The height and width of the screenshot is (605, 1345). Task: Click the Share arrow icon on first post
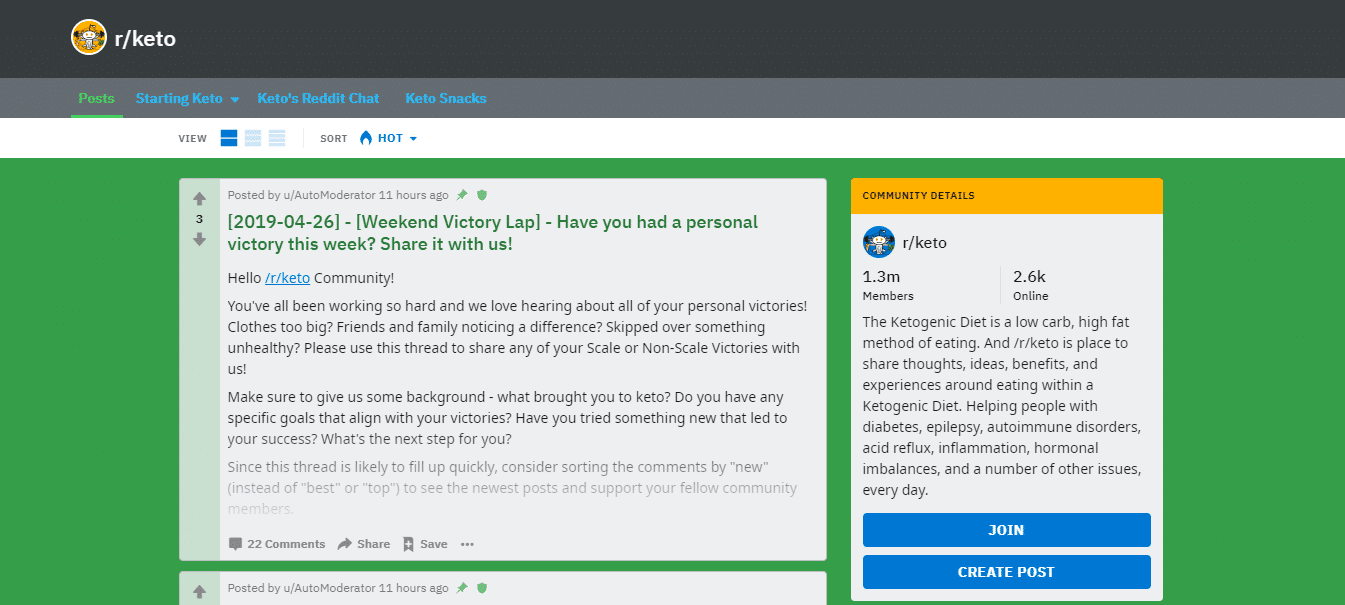pyautogui.click(x=345, y=544)
